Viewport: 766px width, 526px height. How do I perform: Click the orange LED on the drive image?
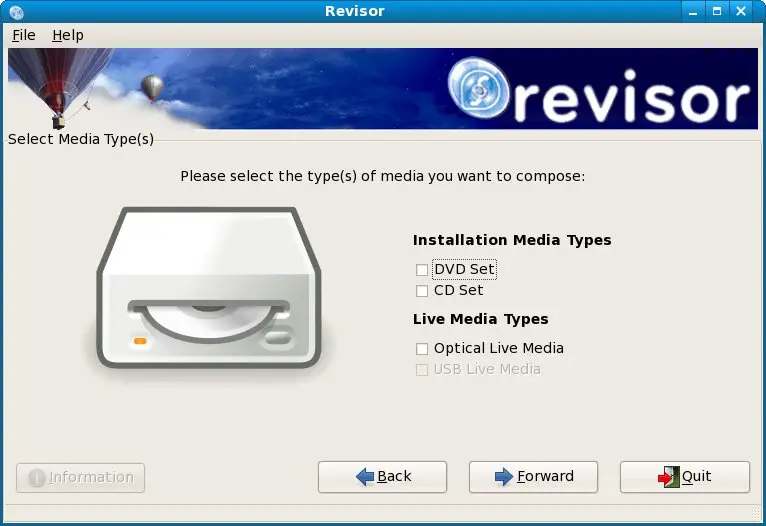point(140,342)
